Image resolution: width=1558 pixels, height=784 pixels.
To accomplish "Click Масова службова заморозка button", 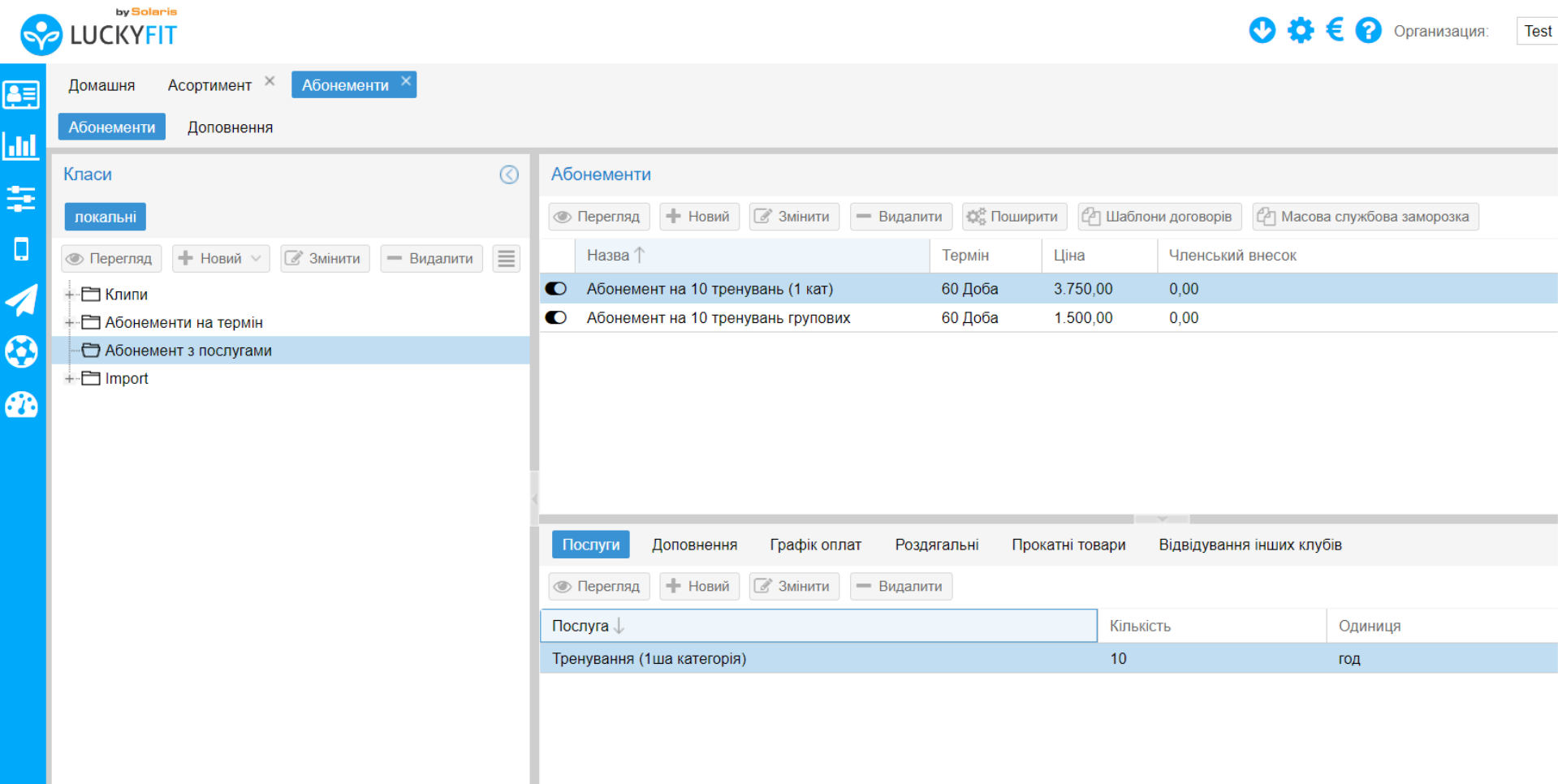I will click(1366, 217).
